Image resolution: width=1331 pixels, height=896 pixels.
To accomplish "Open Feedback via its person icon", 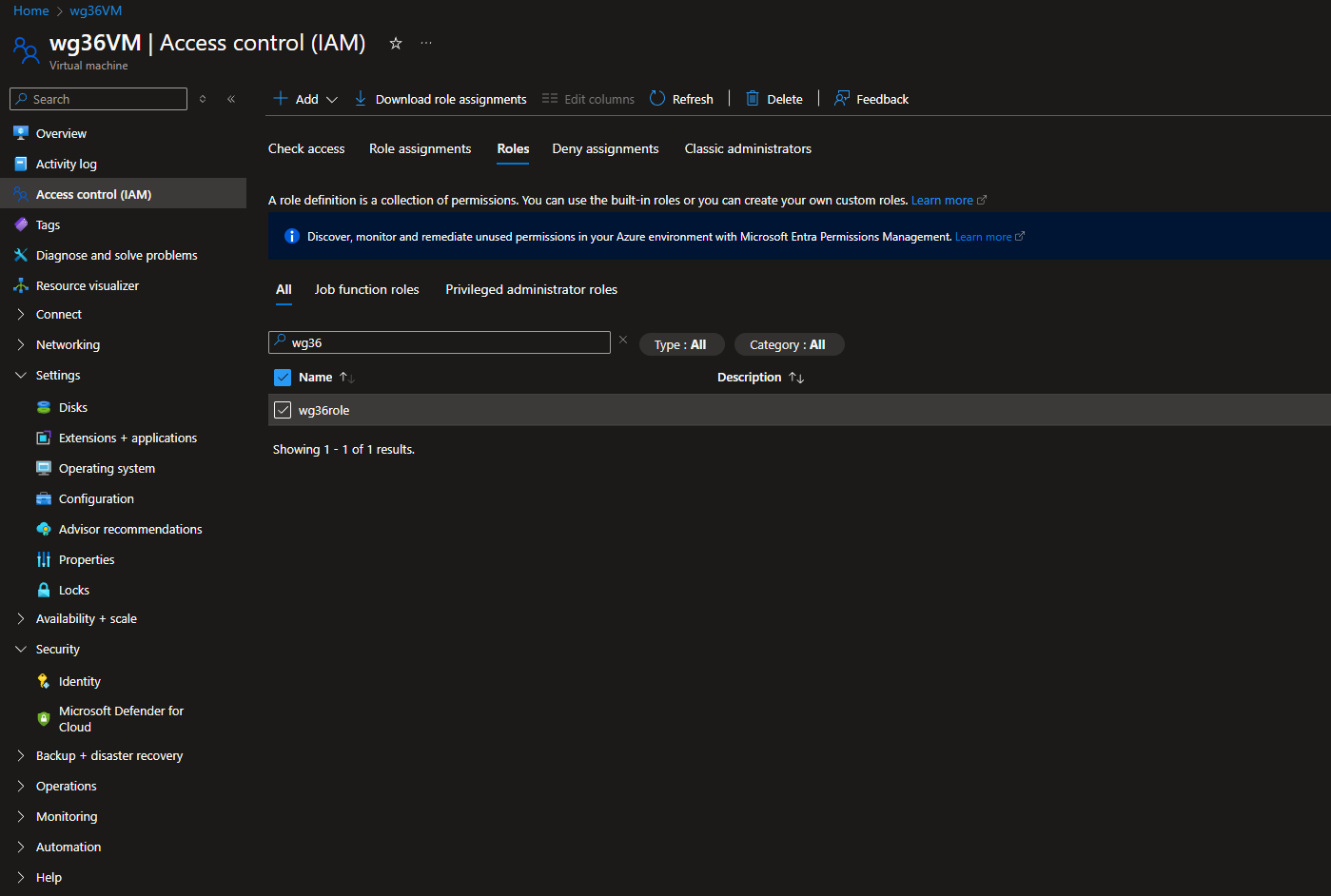I will pyautogui.click(x=842, y=99).
